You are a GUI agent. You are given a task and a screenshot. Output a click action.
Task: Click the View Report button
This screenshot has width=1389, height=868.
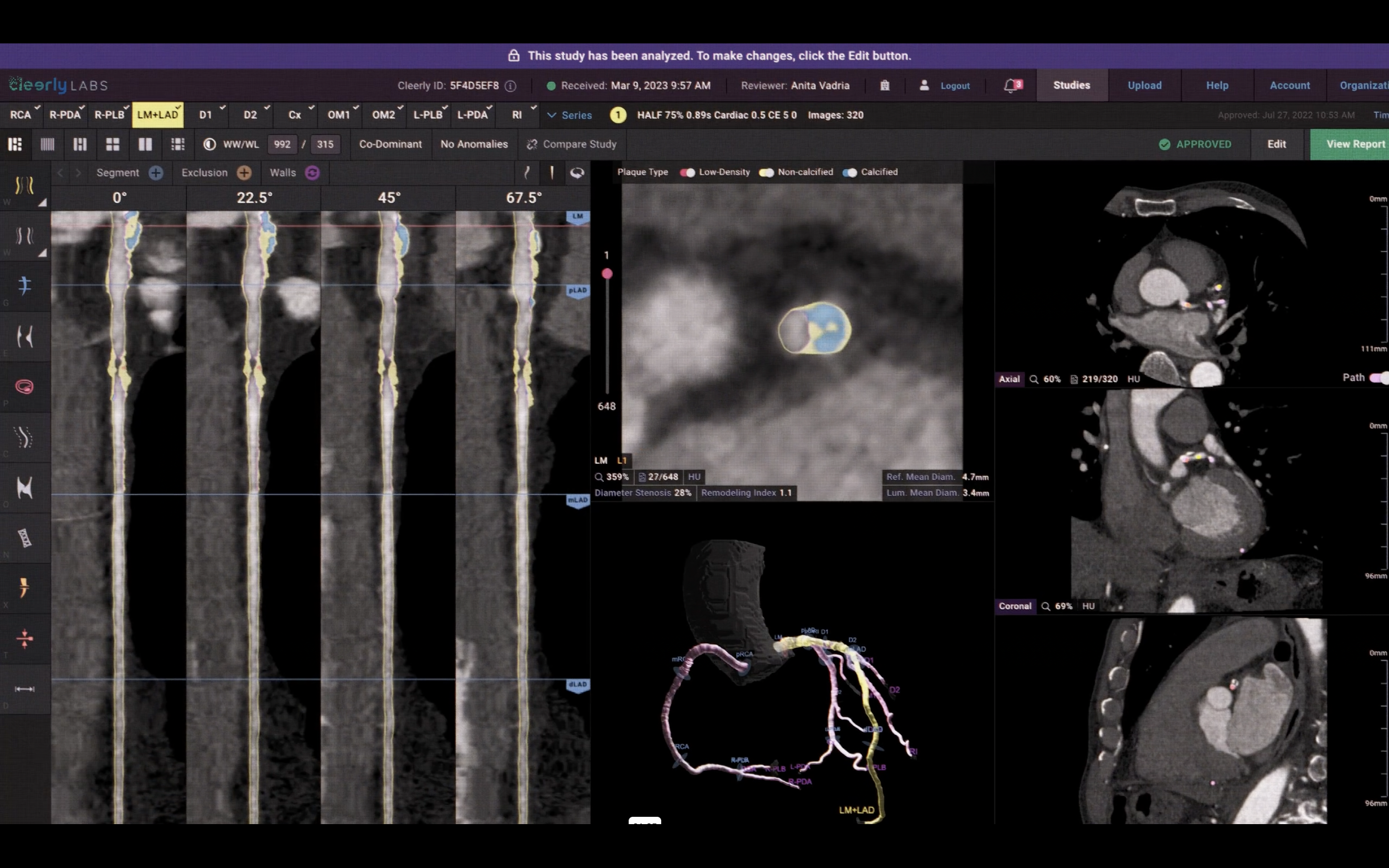click(x=1355, y=144)
